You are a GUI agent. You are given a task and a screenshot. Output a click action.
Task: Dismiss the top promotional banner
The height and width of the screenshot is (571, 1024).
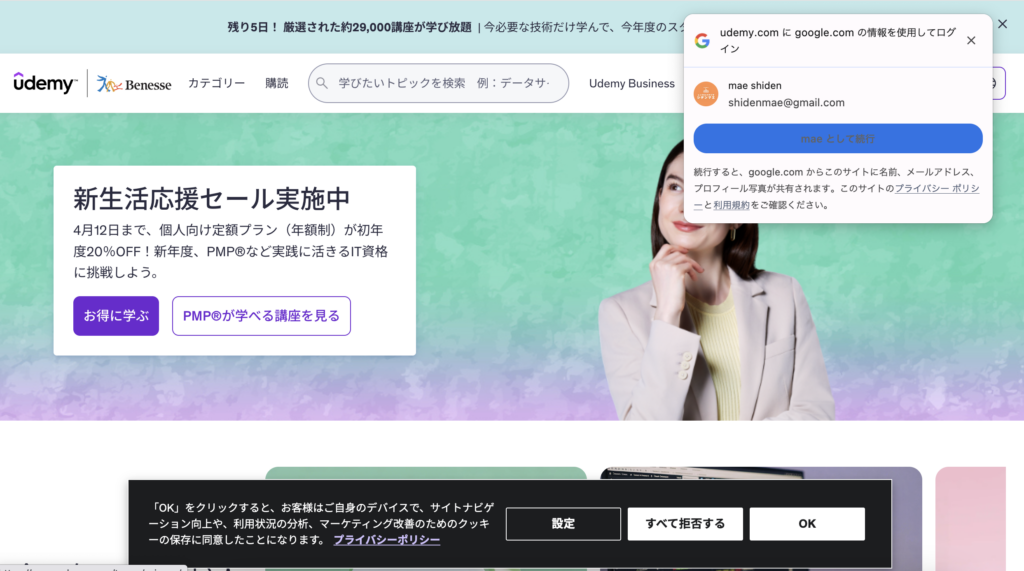[1002, 24]
